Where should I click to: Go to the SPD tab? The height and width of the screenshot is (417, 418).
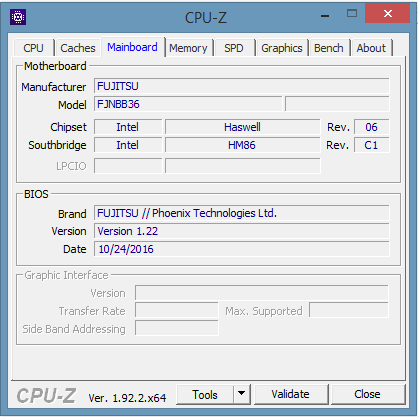pos(234,48)
